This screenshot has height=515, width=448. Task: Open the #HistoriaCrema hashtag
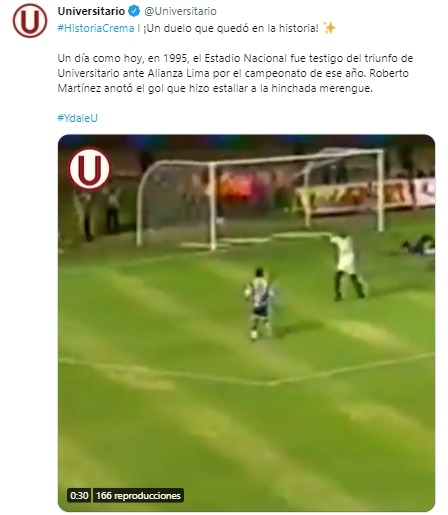96,28
